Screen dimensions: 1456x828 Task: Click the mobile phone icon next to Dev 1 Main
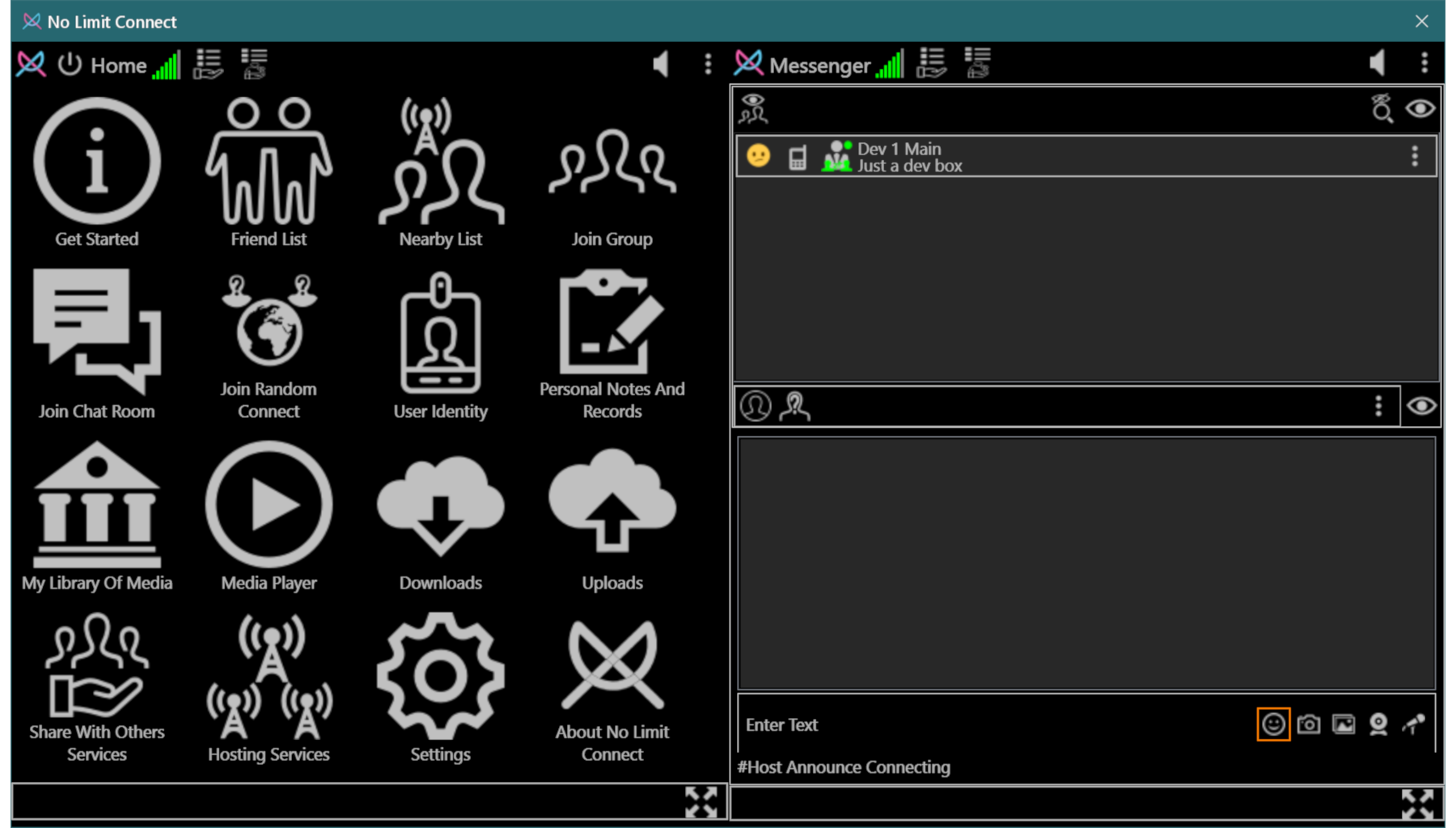click(x=798, y=156)
